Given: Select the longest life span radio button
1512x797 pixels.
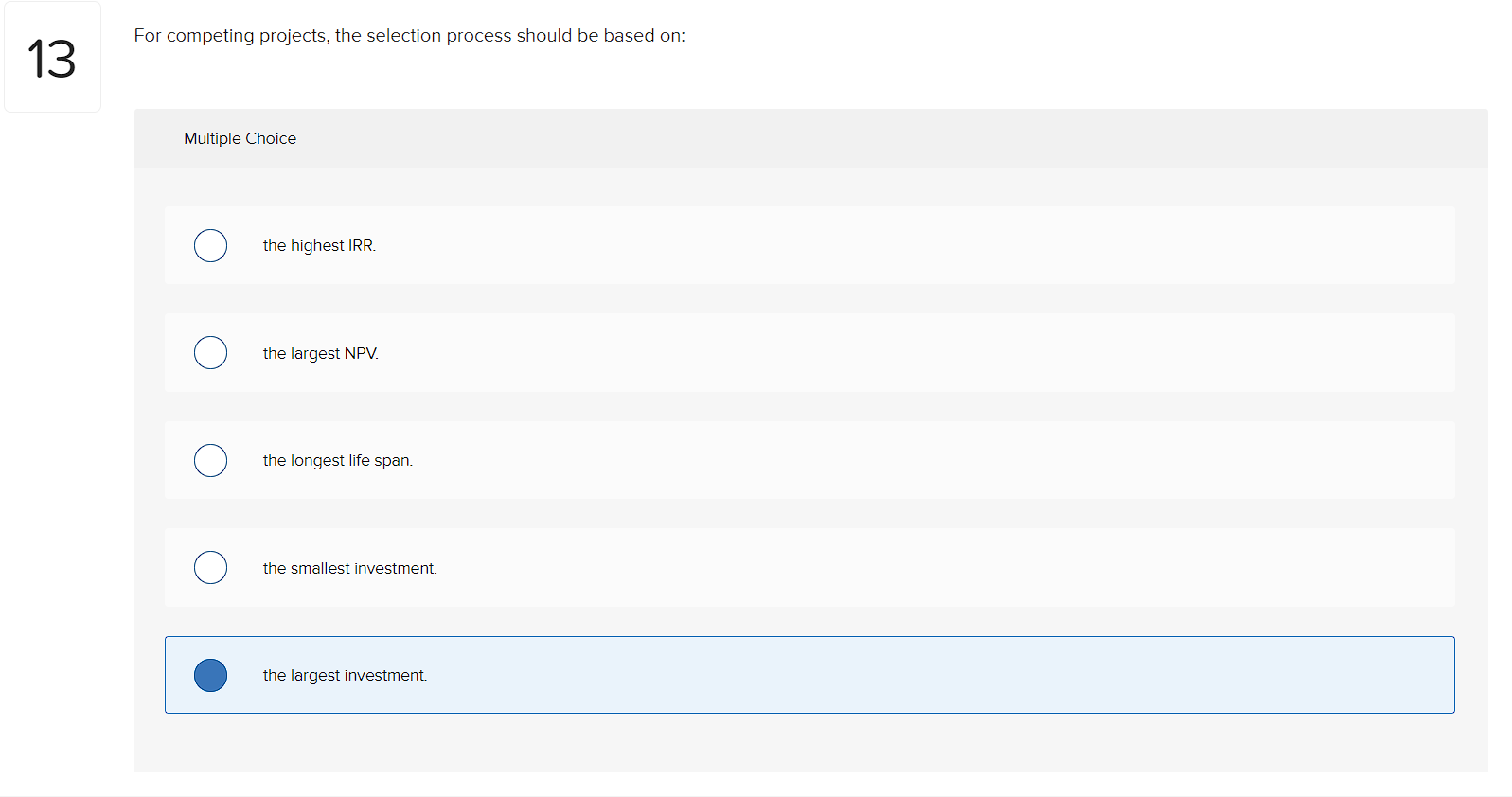Looking at the screenshot, I should pos(210,460).
